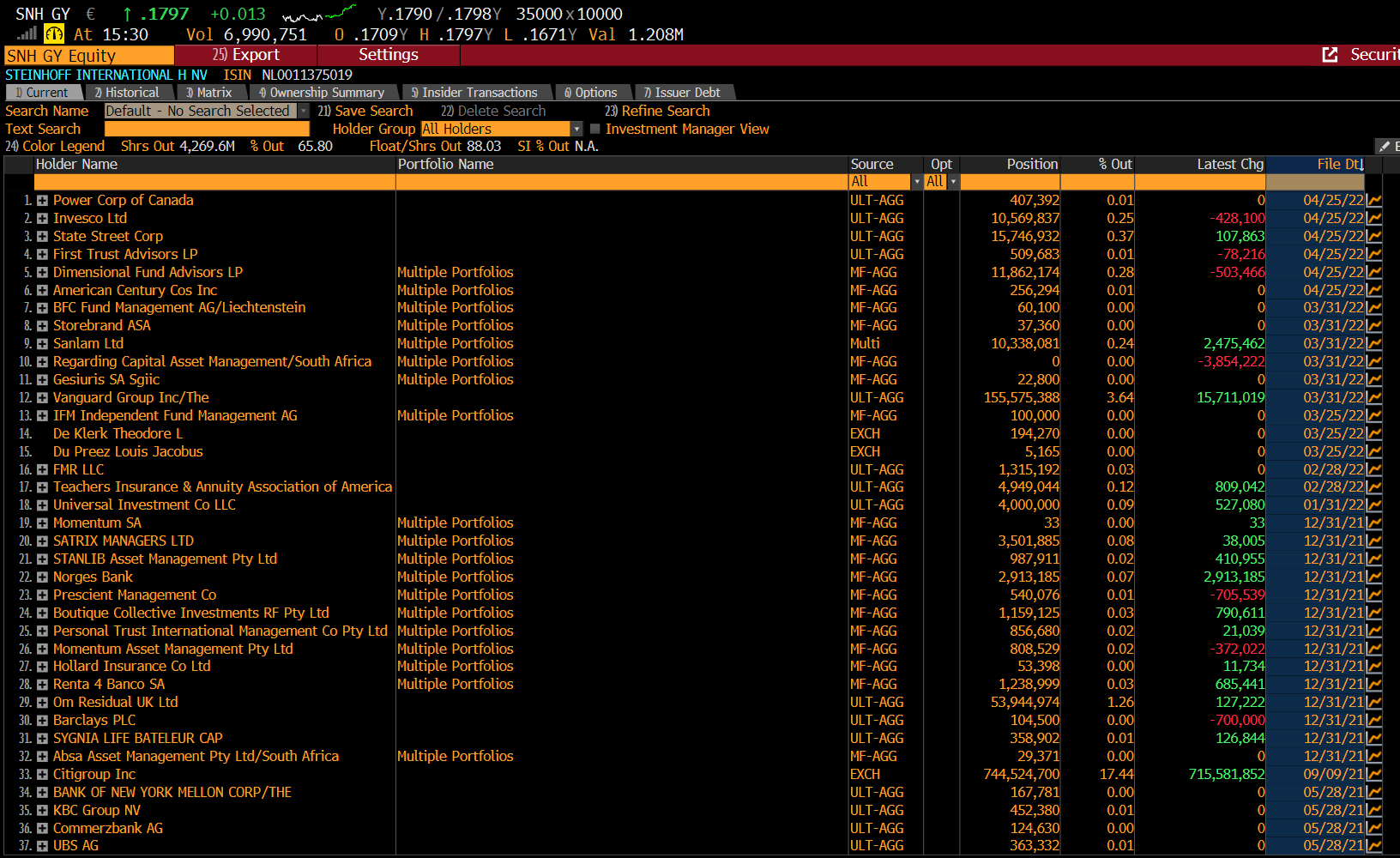Sort by the Latest Chg column header
This screenshot has height=858, width=1400.
tap(1200, 164)
